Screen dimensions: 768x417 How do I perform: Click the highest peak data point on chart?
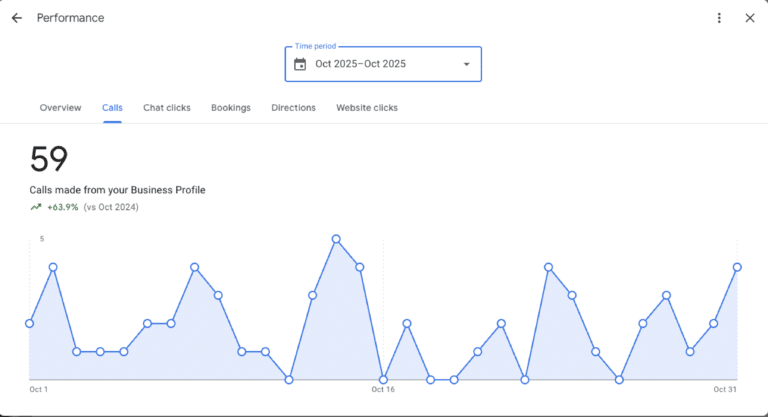[x=336, y=239]
